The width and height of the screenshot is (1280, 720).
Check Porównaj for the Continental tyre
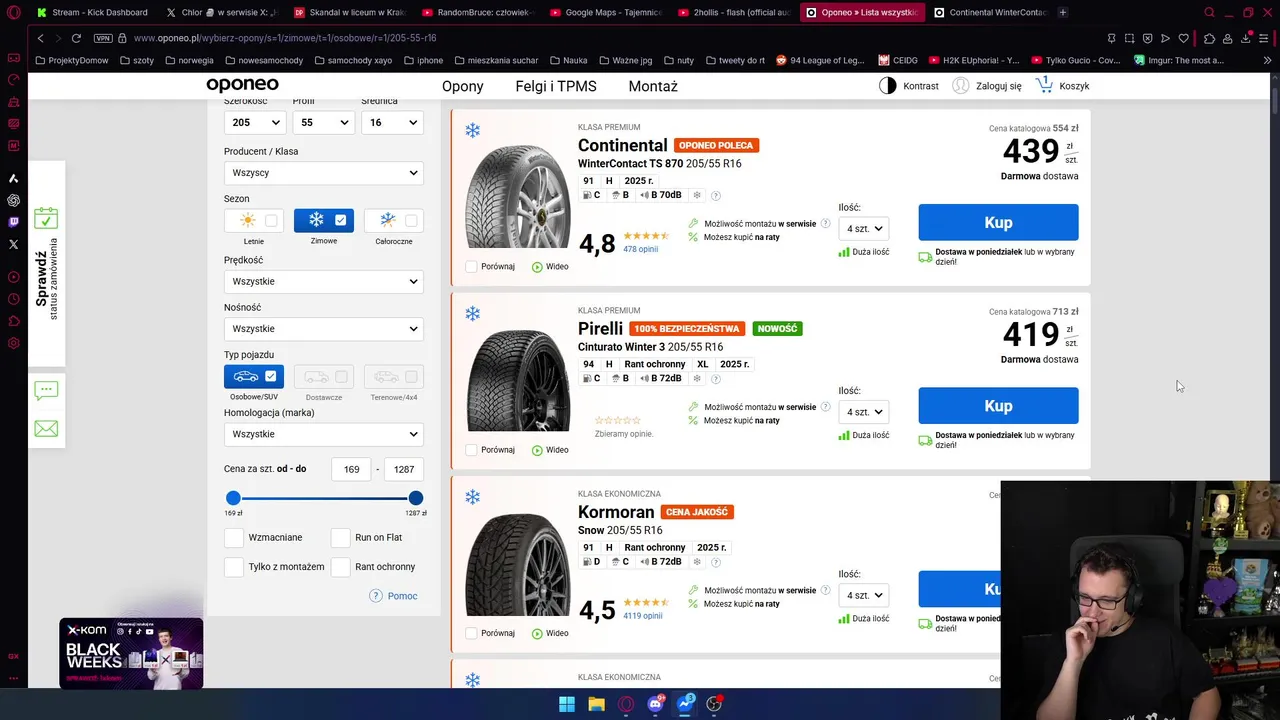(471, 267)
